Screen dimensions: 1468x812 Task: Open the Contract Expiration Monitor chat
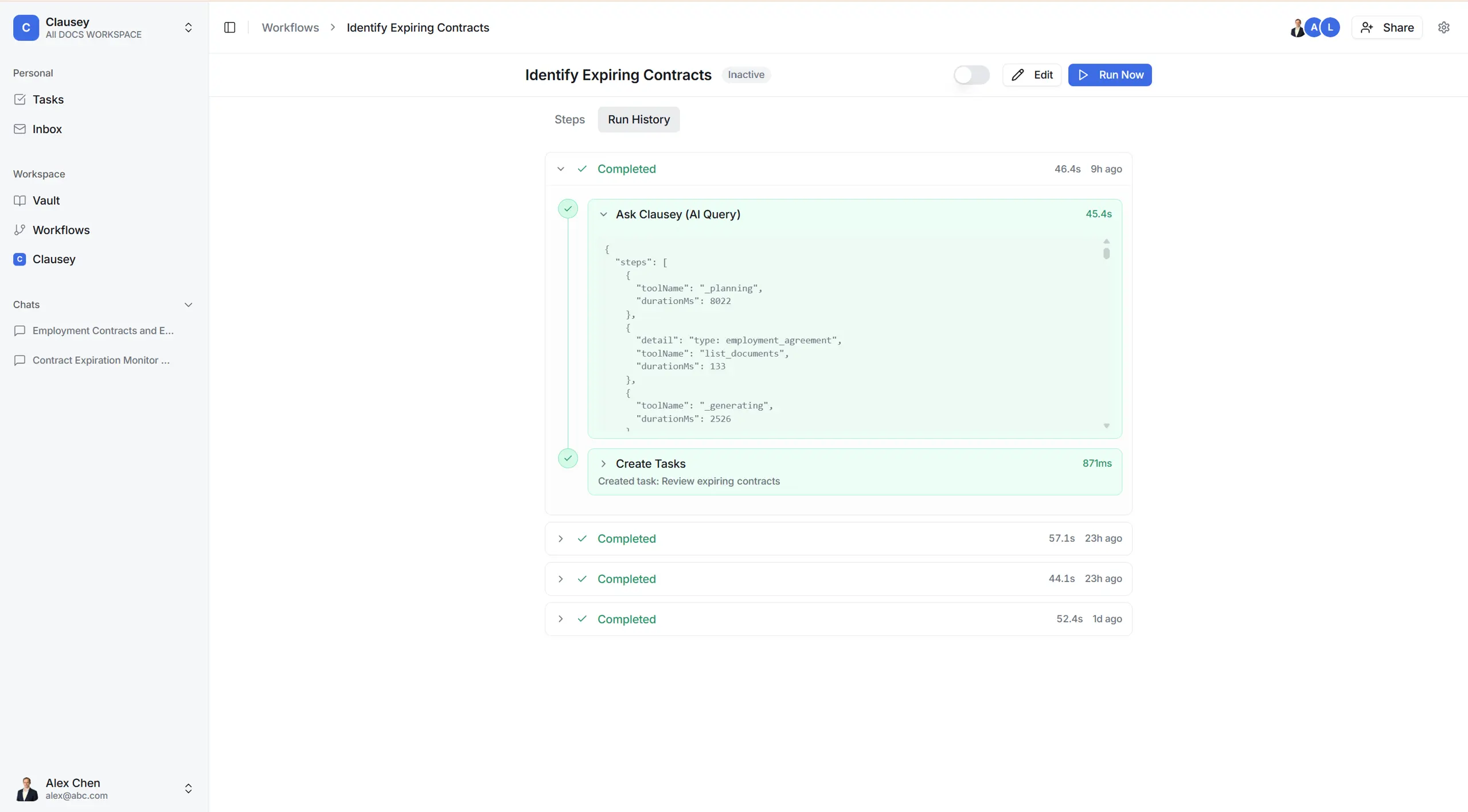[x=100, y=360]
